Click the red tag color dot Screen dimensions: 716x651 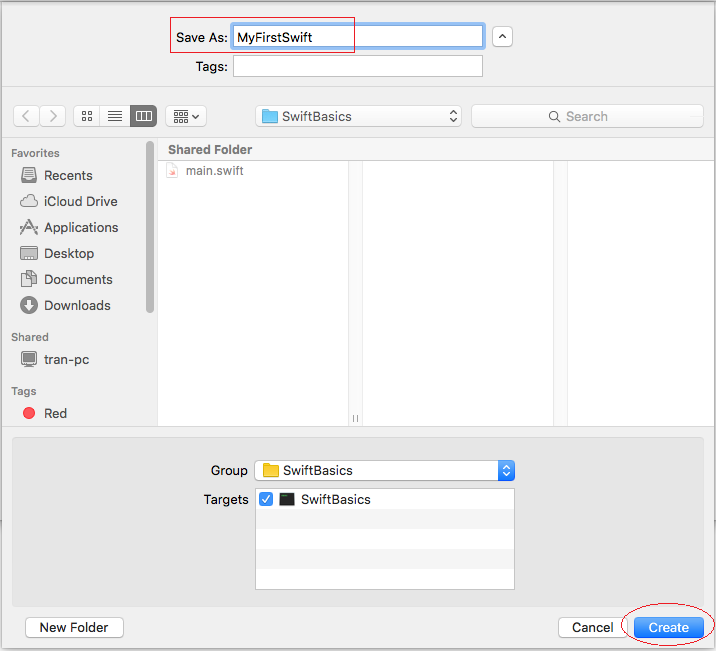coord(29,413)
